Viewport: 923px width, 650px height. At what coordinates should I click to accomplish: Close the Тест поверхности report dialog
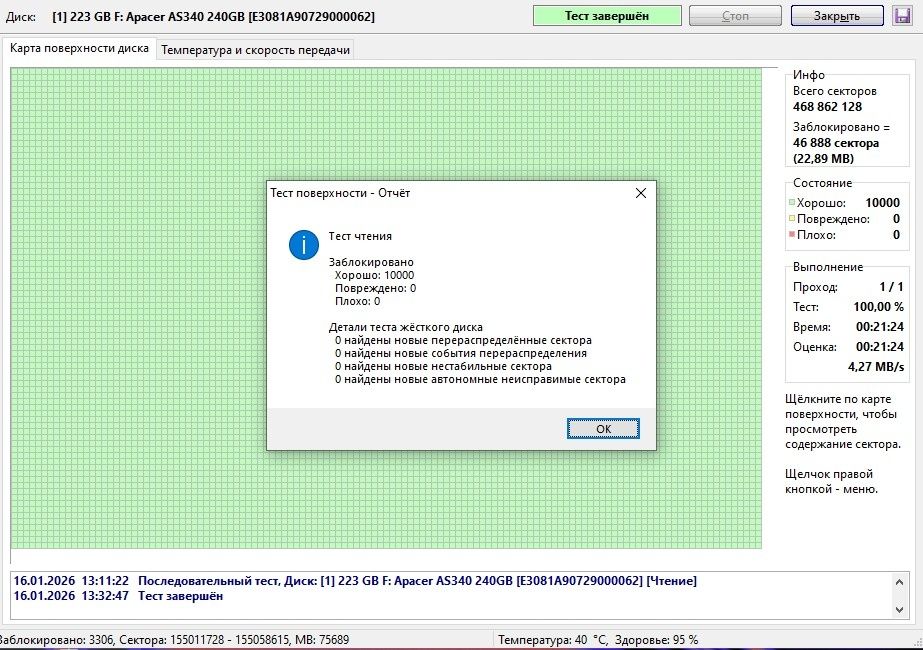pyautogui.click(x=641, y=193)
